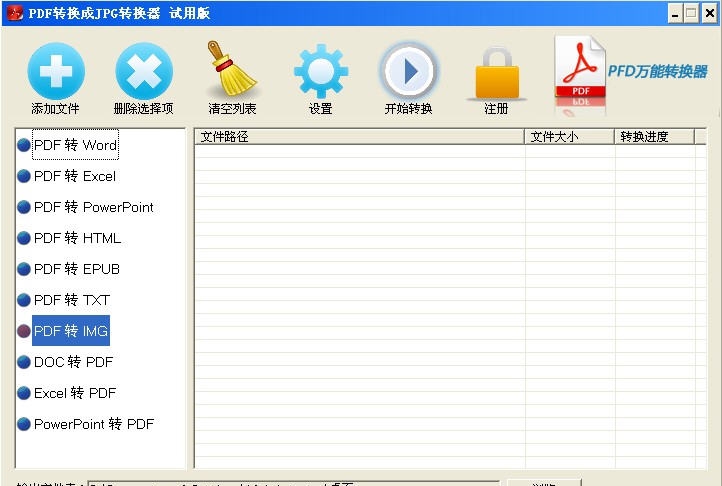Viewport: 722px width, 486px height.
Task: Minimize the converter window
Action: (675, 13)
